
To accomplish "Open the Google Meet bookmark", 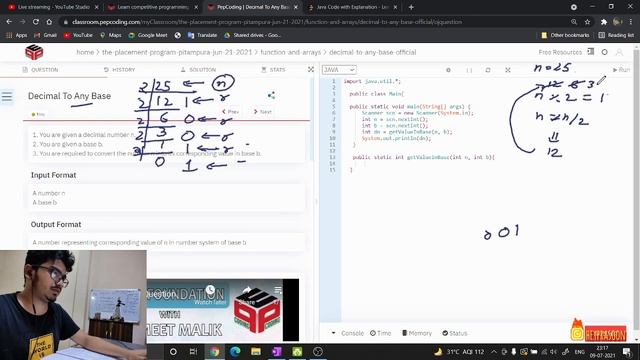I will coord(148,35).
